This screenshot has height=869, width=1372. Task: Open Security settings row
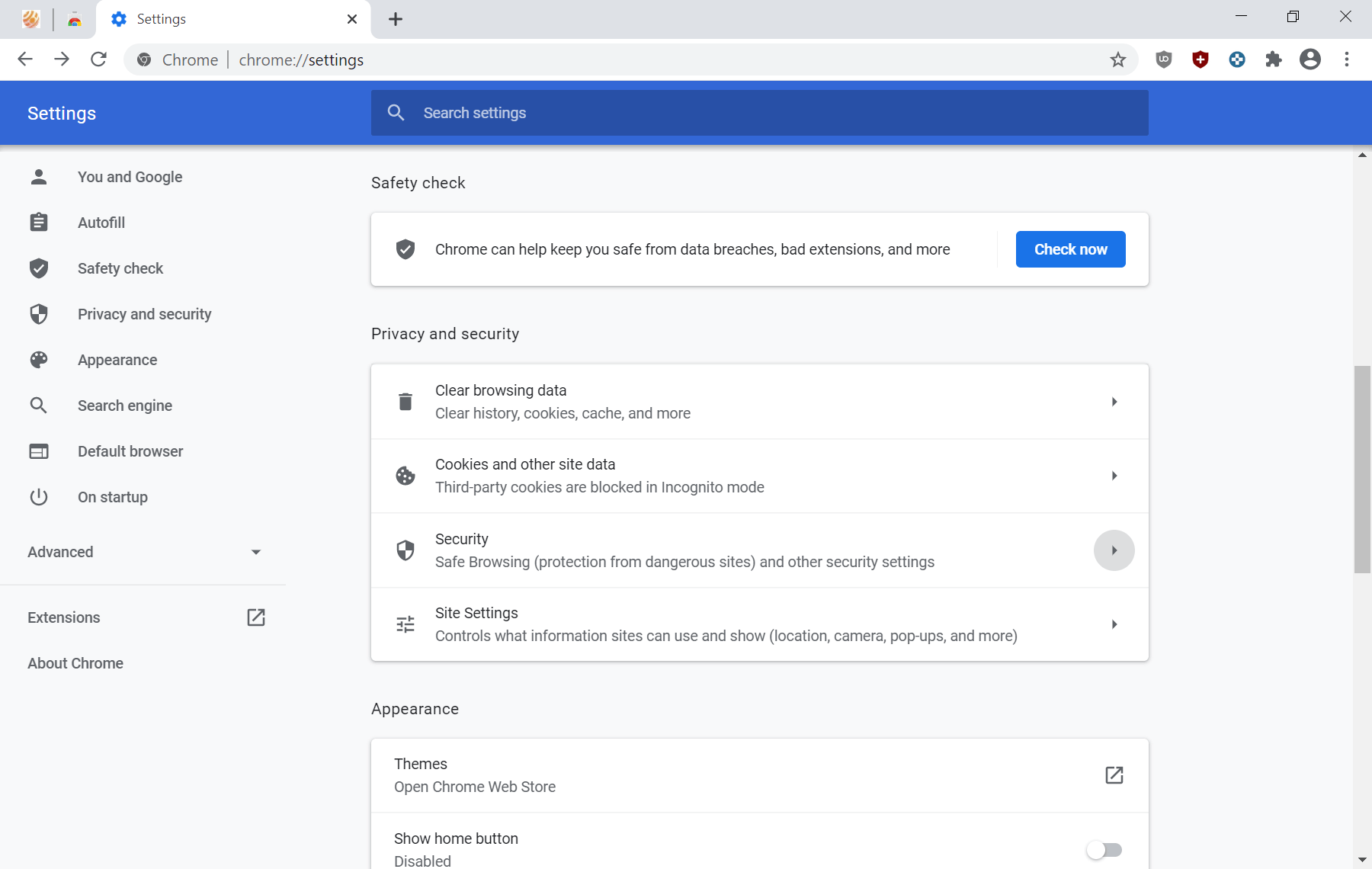760,550
